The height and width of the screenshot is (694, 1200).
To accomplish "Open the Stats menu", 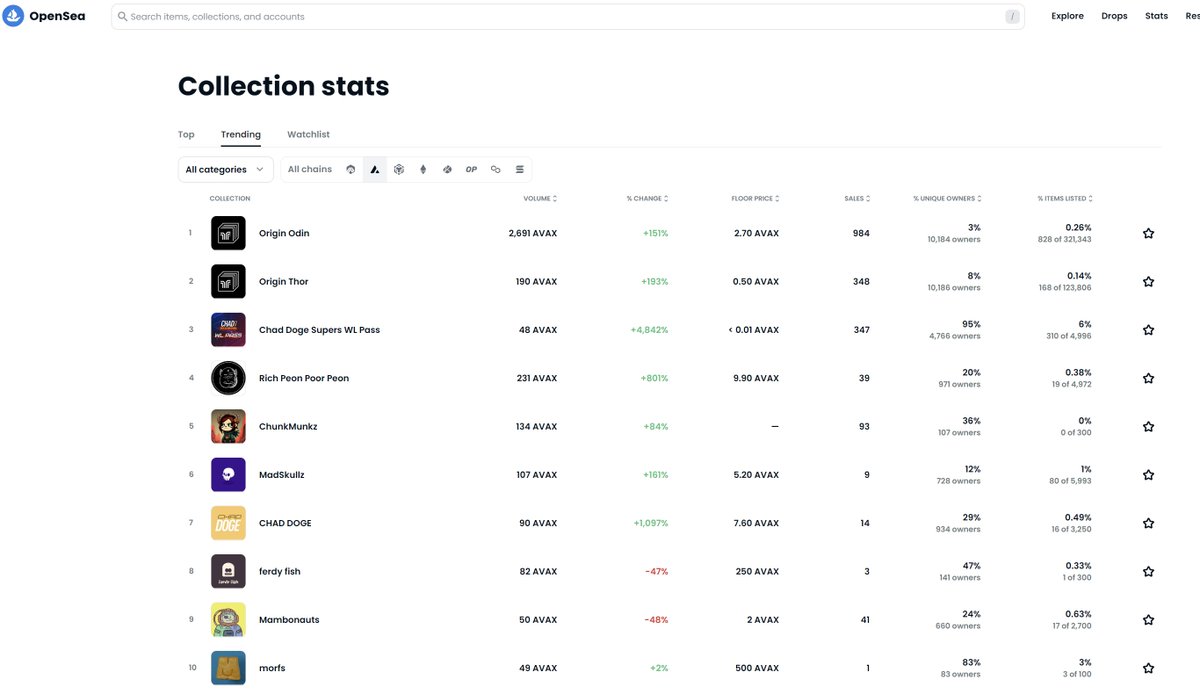I will pyautogui.click(x=1156, y=16).
